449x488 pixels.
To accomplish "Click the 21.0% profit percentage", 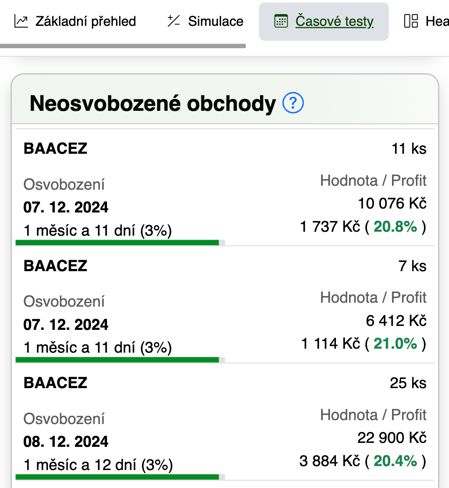I will 395,344.
